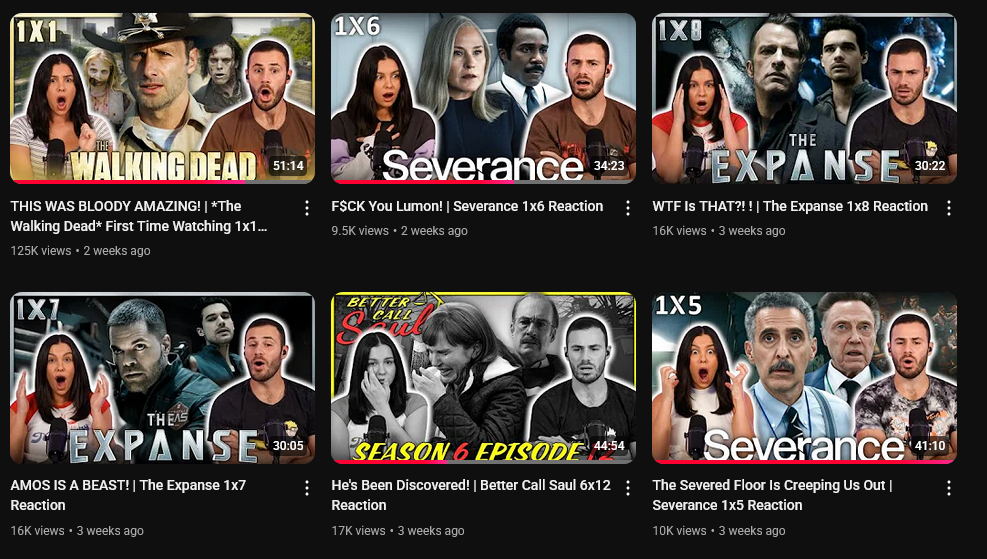Open the Expanse 1x8 video options menu
The width and height of the screenshot is (987, 559).
(x=949, y=208)
